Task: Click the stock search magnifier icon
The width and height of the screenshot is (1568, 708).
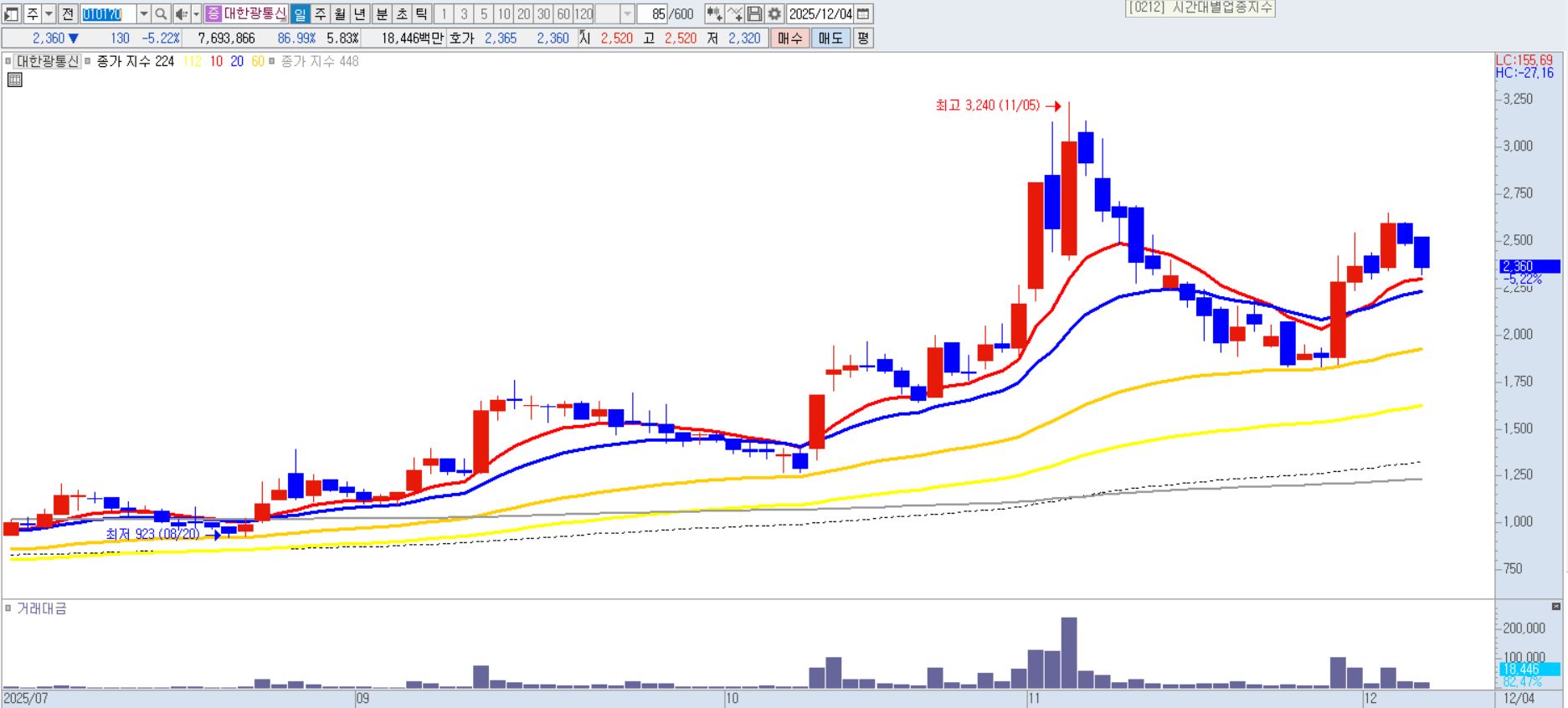Action: point(161,14)
